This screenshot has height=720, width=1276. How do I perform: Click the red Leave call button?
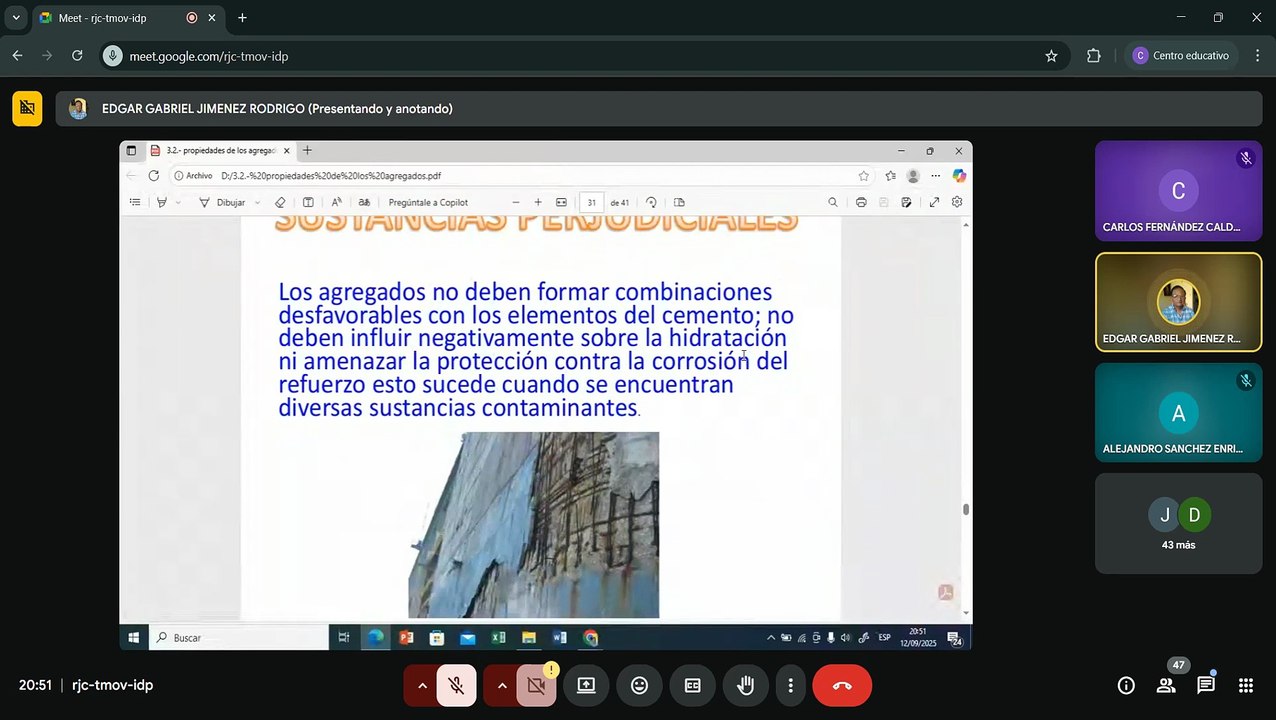[842, 686]
